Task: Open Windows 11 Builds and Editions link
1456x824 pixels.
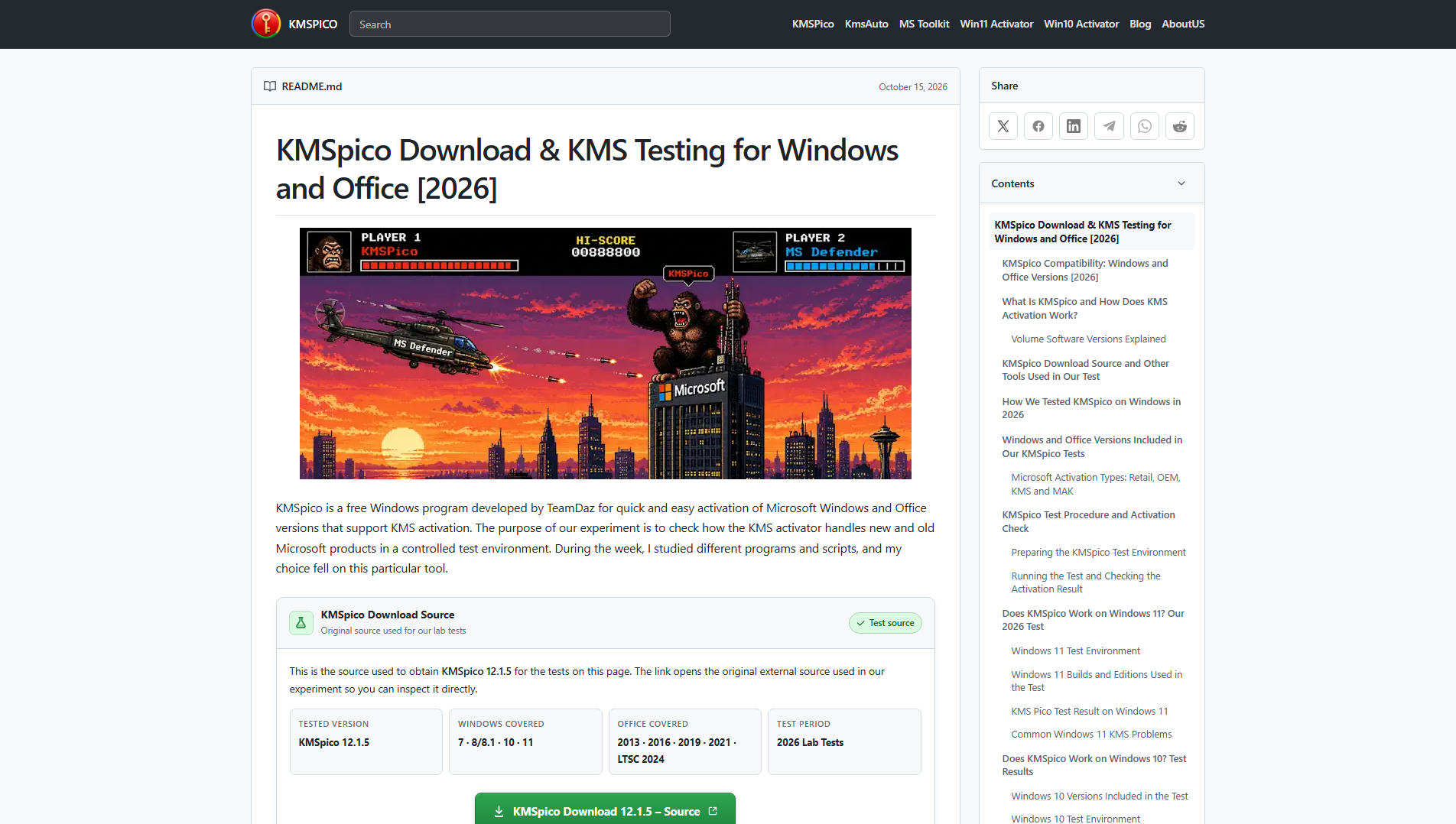Action: point(1097,681)
